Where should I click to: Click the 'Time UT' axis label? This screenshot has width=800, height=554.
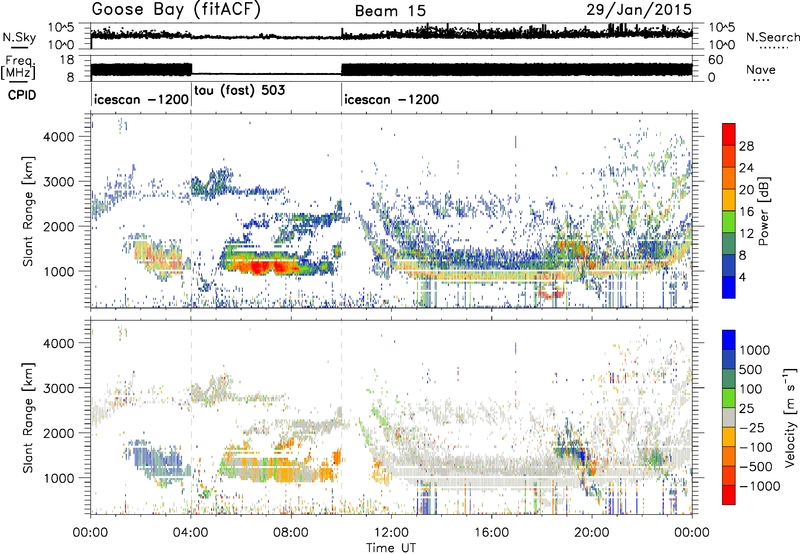(391, 548)
